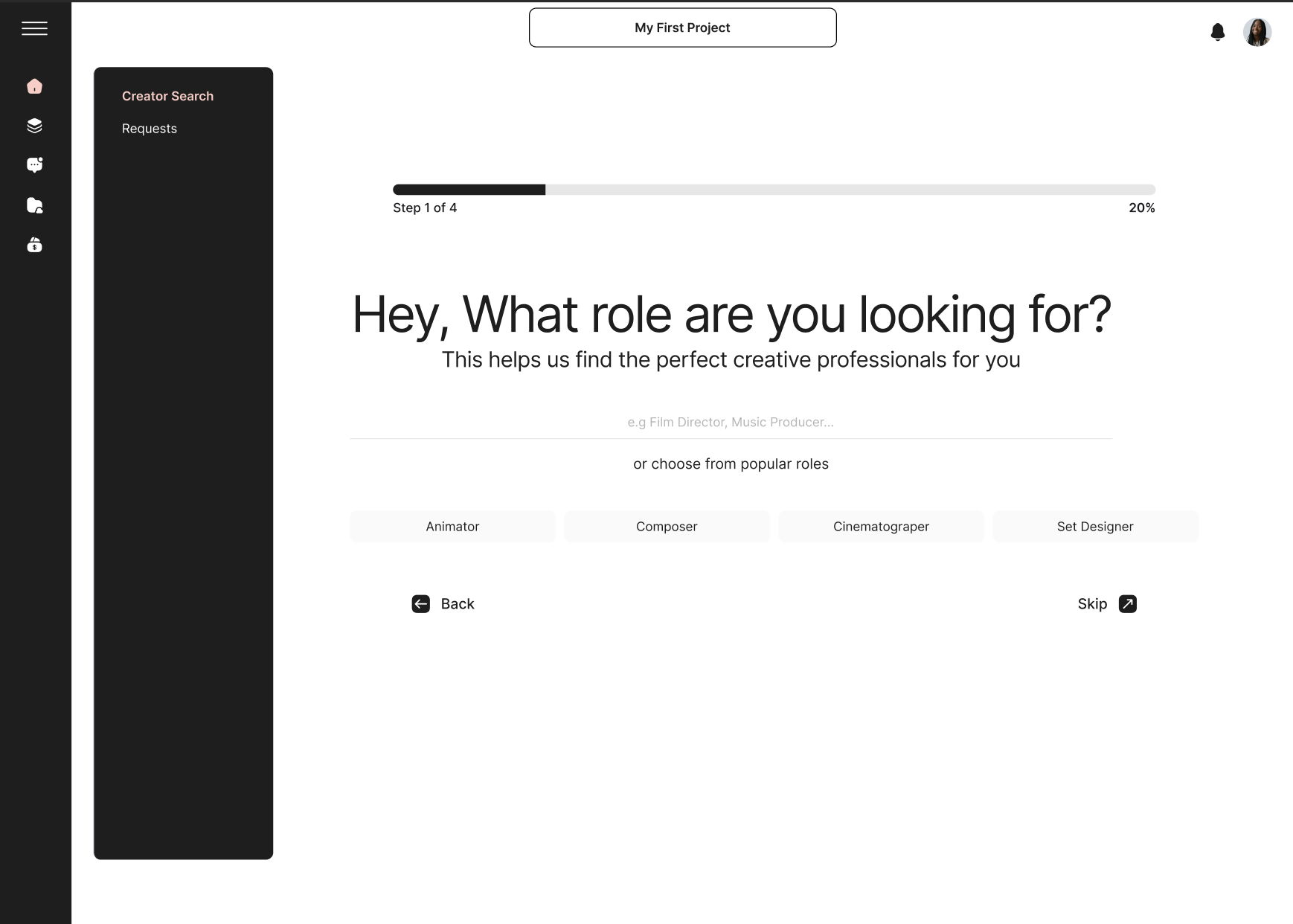Pick the Composer role

[x=667, y=526]
